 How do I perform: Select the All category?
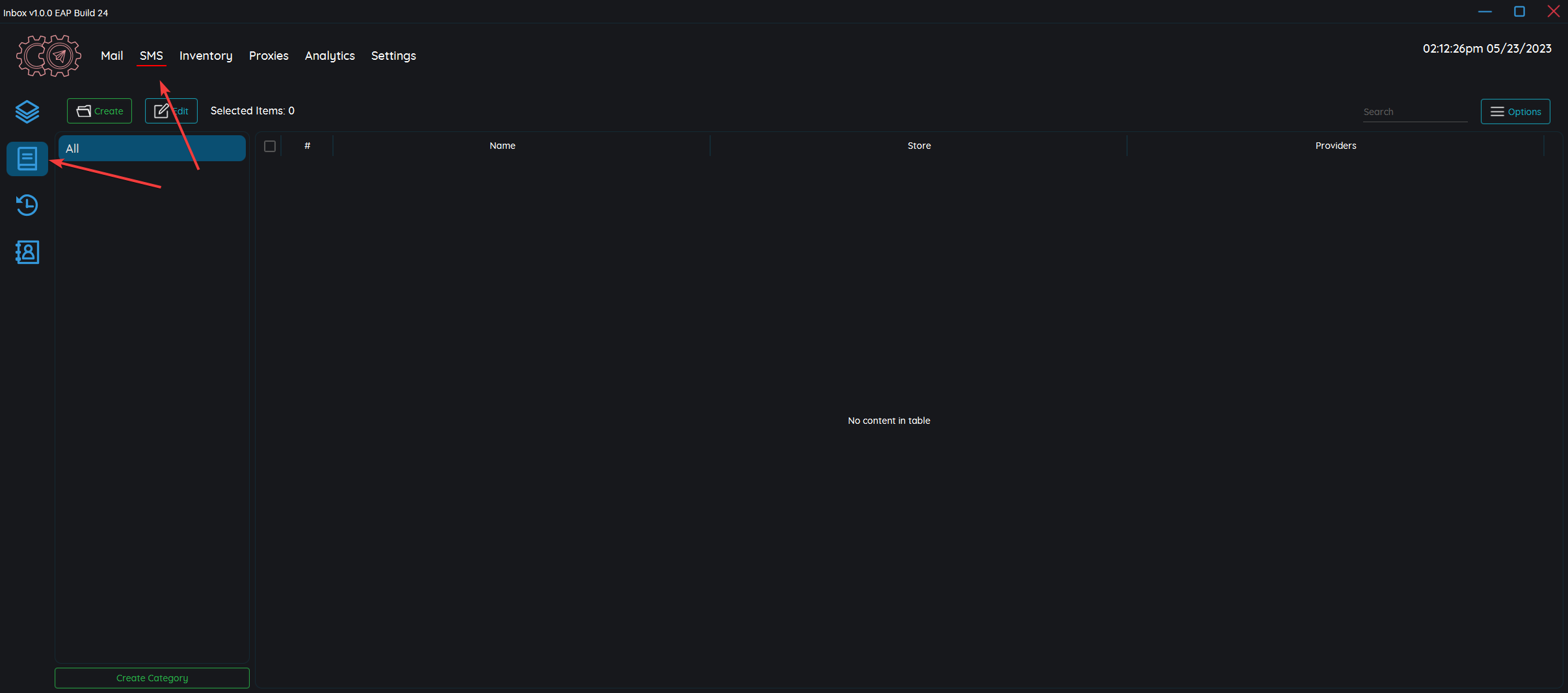[x=152, y=148]
